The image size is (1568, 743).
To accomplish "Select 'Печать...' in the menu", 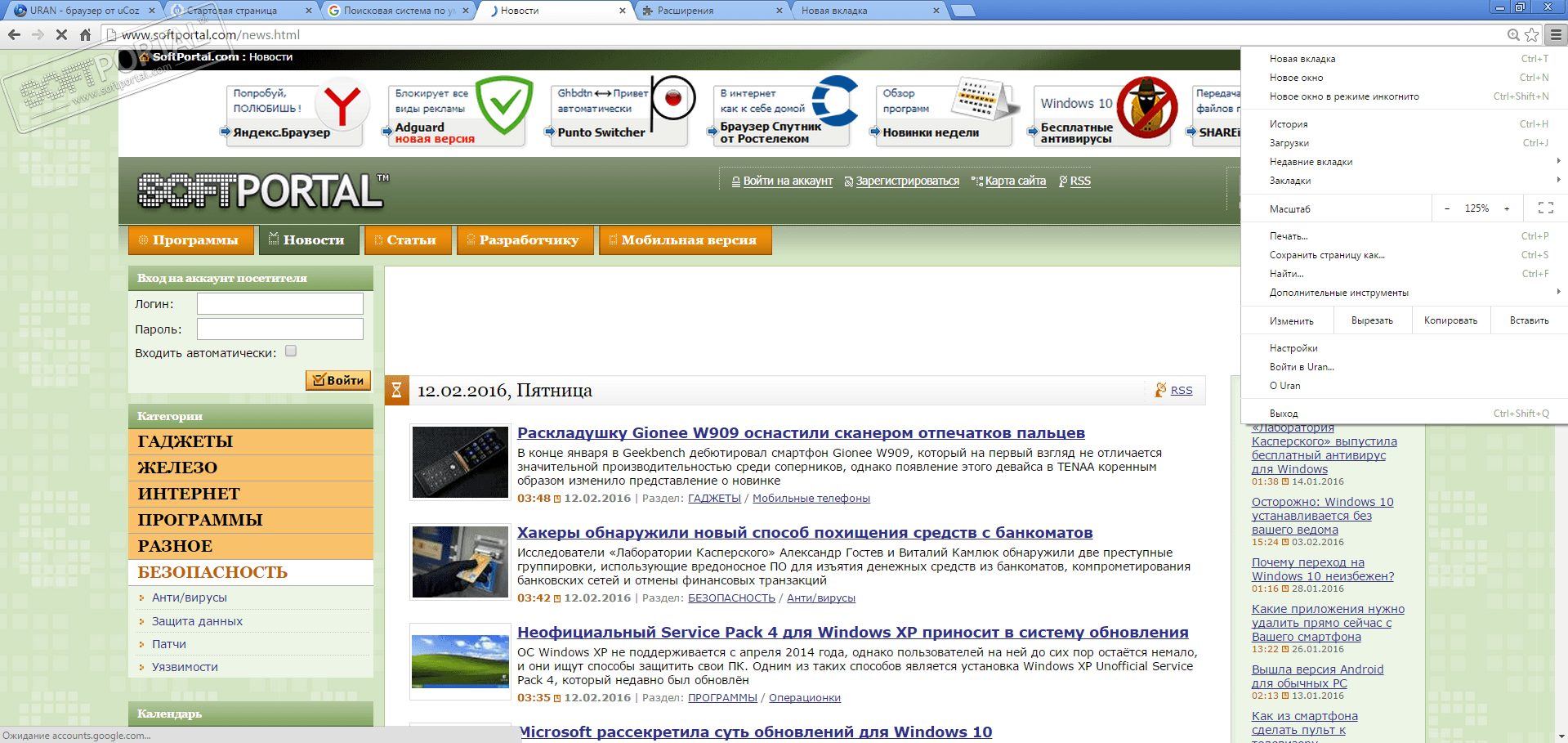I will 1403,236.
